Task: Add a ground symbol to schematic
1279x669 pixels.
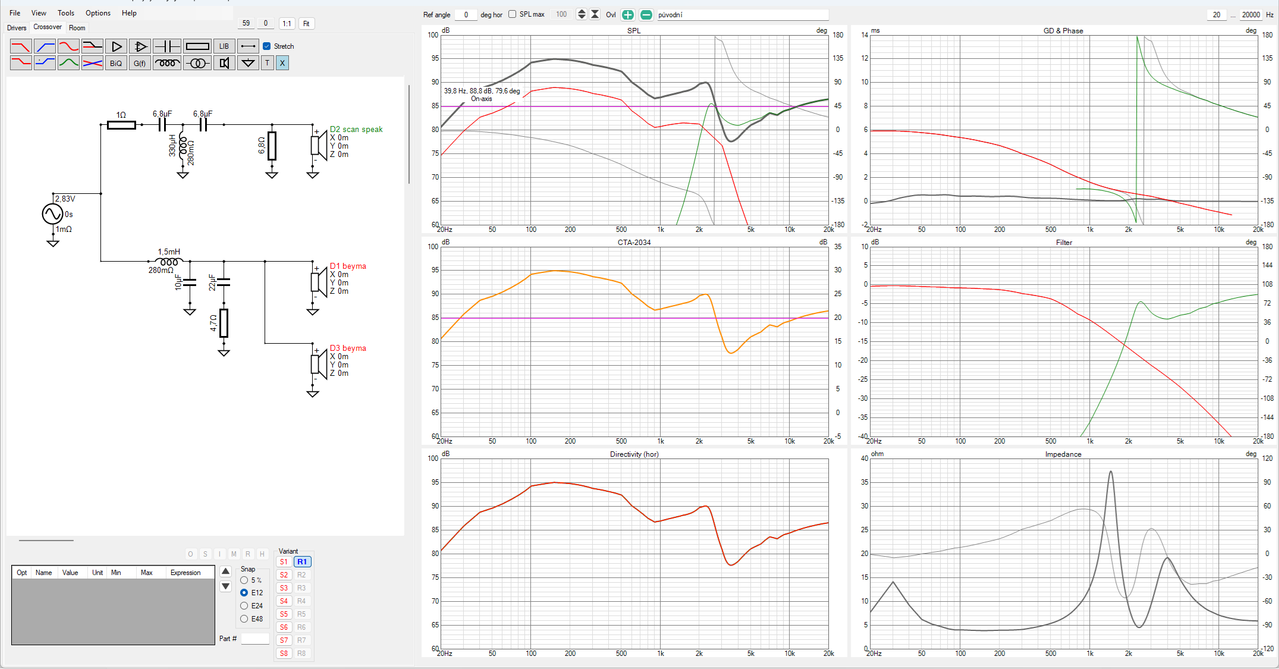Action: tap(248, 63)
